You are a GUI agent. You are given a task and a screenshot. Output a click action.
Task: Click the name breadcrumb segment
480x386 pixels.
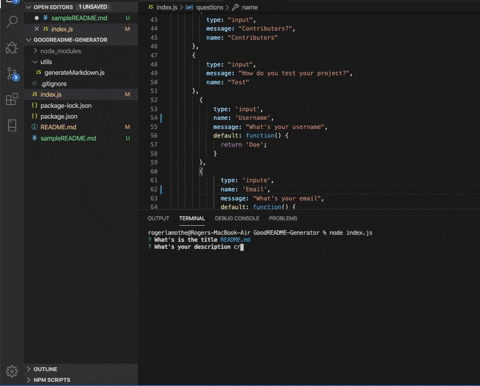(x=250, y=7)
